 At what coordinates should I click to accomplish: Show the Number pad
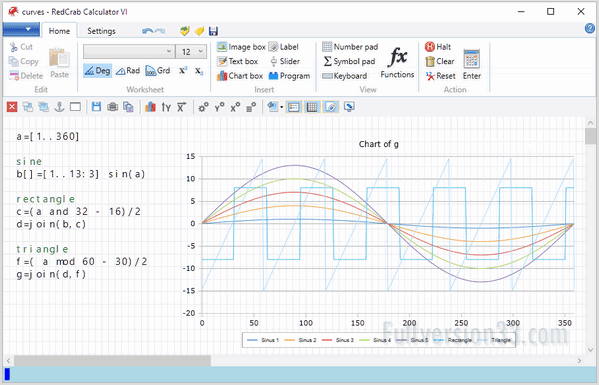(x=350, y=47)
